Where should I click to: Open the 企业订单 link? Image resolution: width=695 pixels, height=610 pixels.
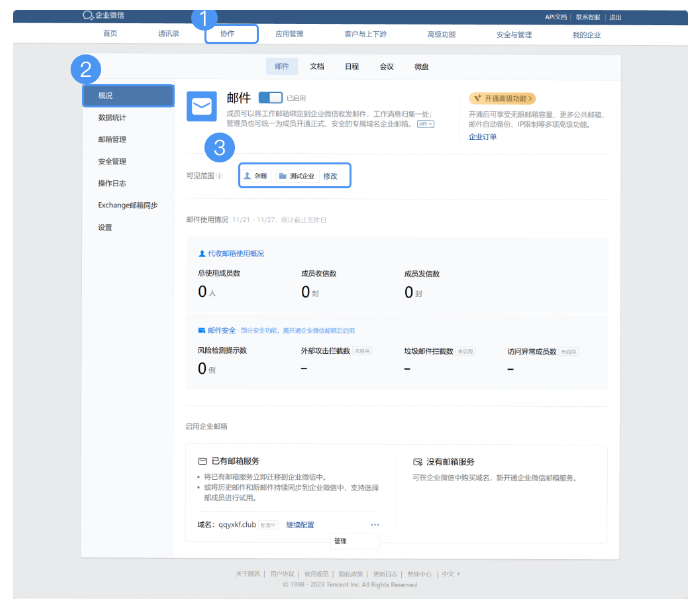[482, 137]
